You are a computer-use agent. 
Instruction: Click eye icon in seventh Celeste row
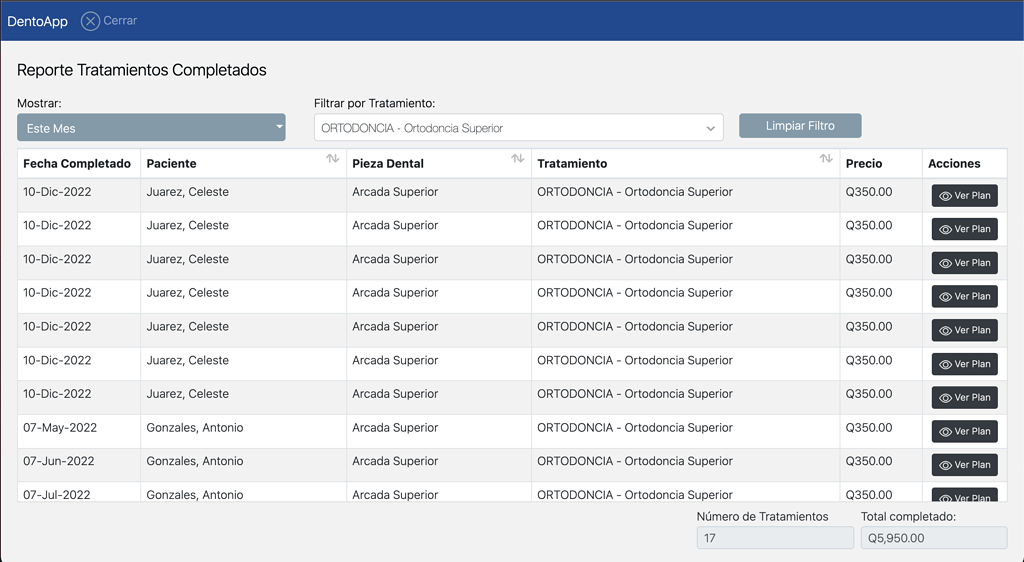coord(945,398)
